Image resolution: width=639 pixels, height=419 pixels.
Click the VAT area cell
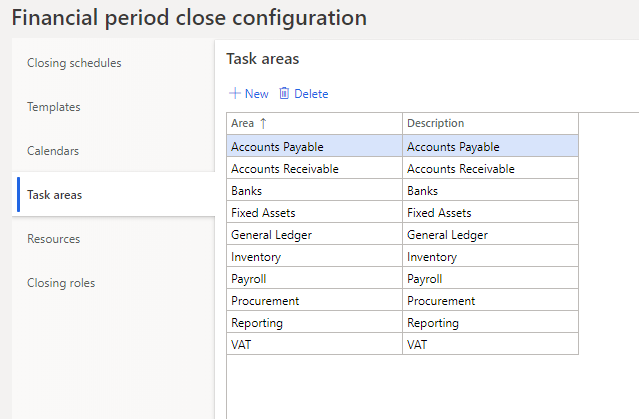243,344
